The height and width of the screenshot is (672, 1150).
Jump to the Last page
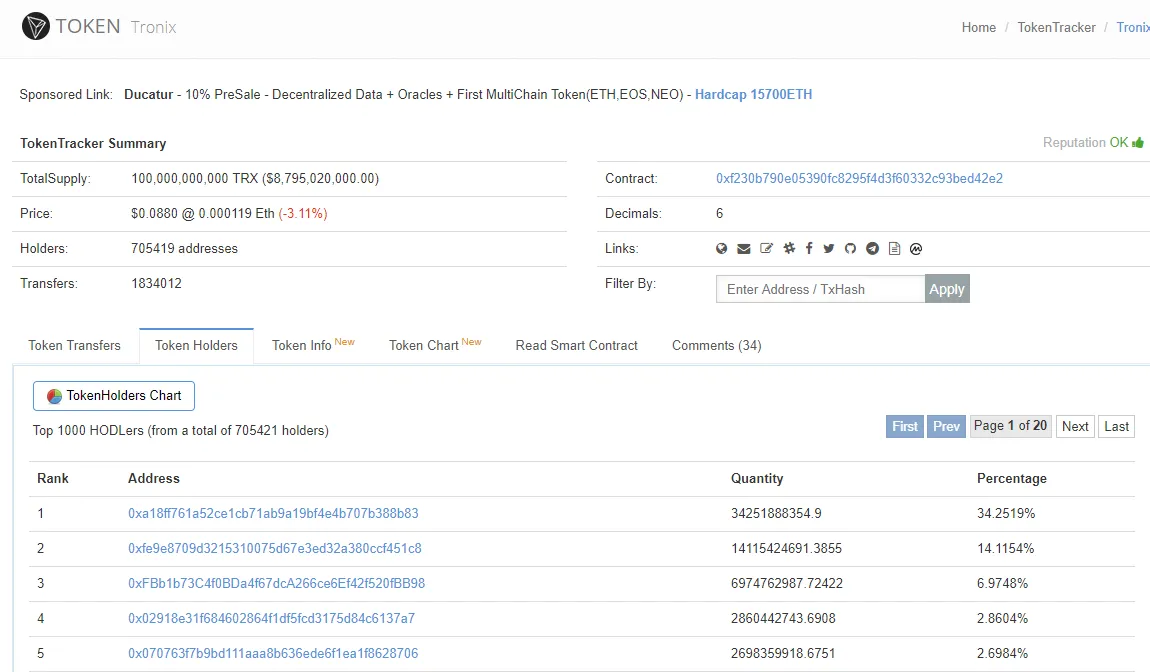click(1116, 426)
